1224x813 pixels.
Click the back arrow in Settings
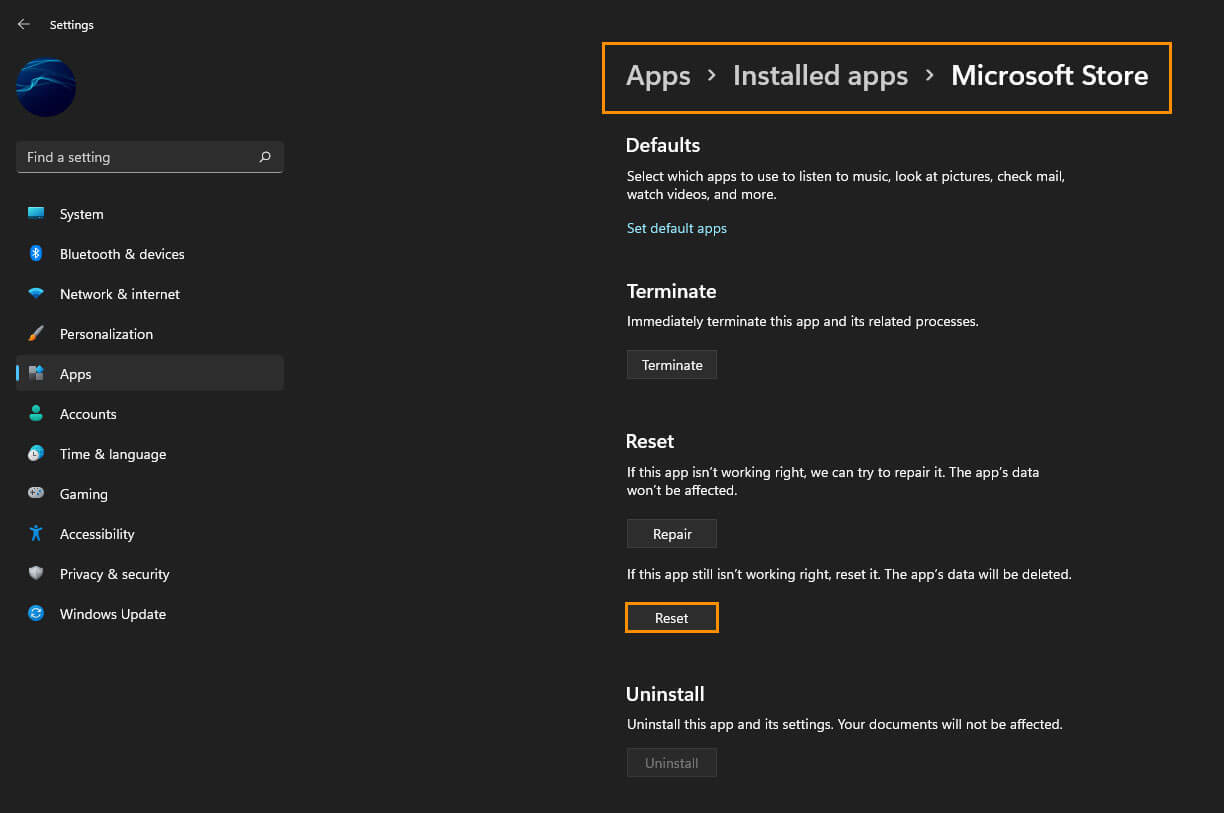point(23,24)
